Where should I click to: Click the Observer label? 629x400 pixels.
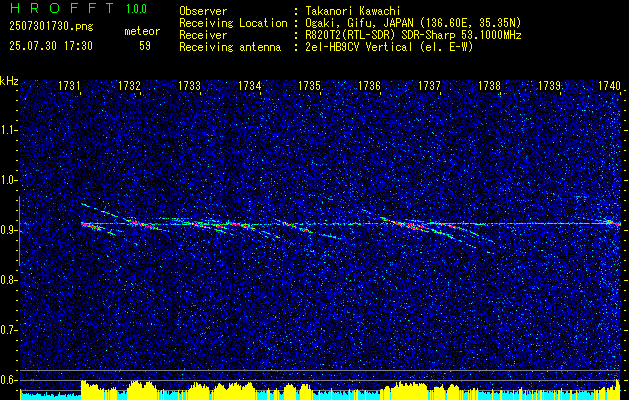point(203,11)
